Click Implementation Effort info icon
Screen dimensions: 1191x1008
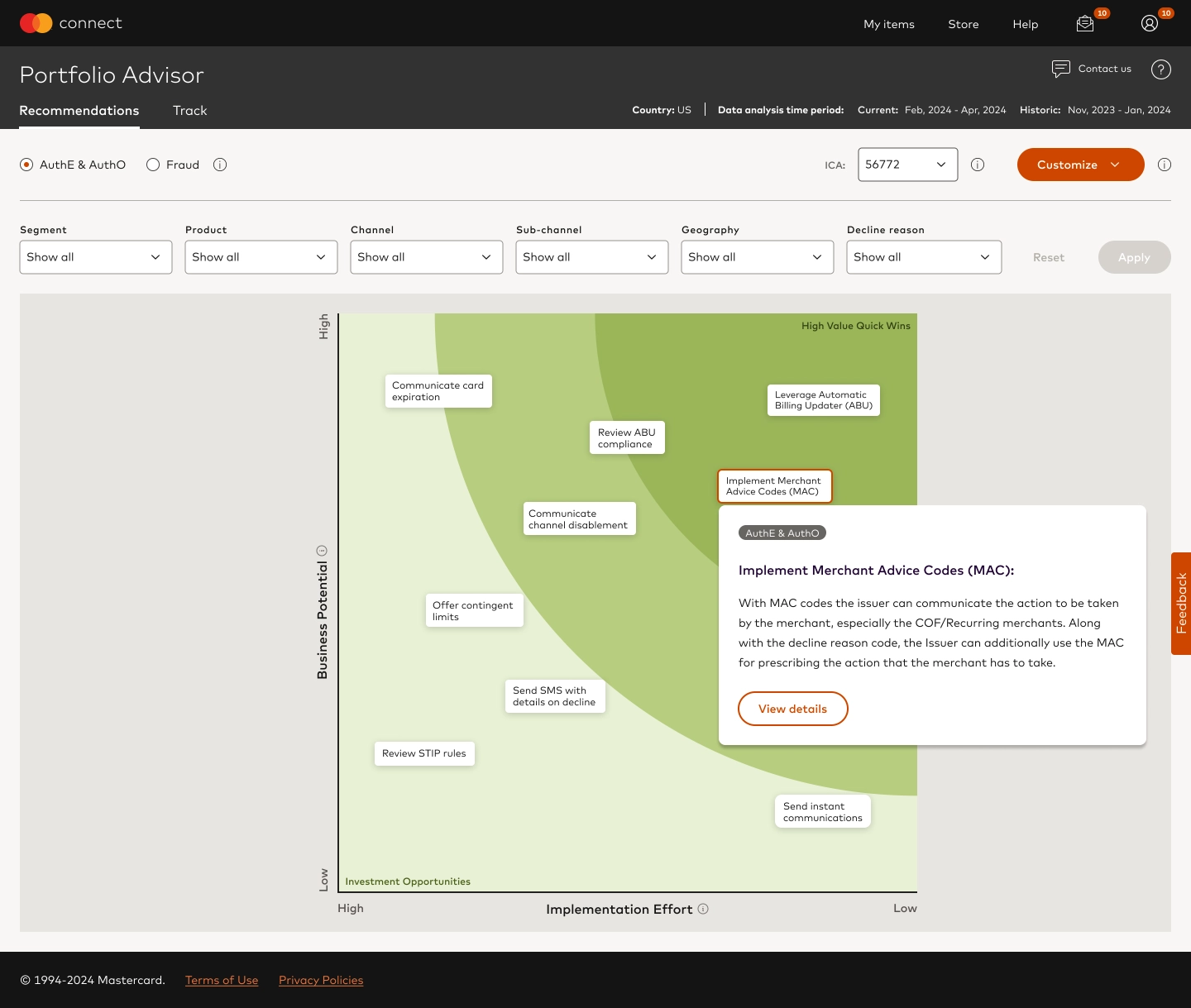click(x=703, y=909)
